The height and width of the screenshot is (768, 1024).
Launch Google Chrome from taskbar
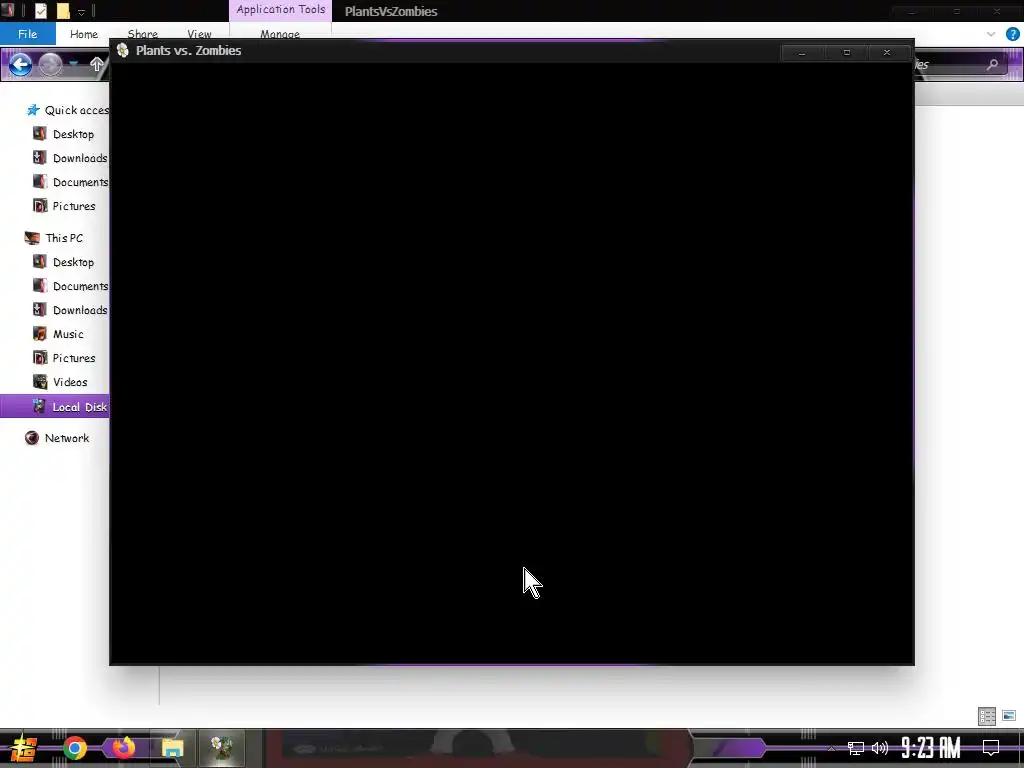tap(75, 748)
